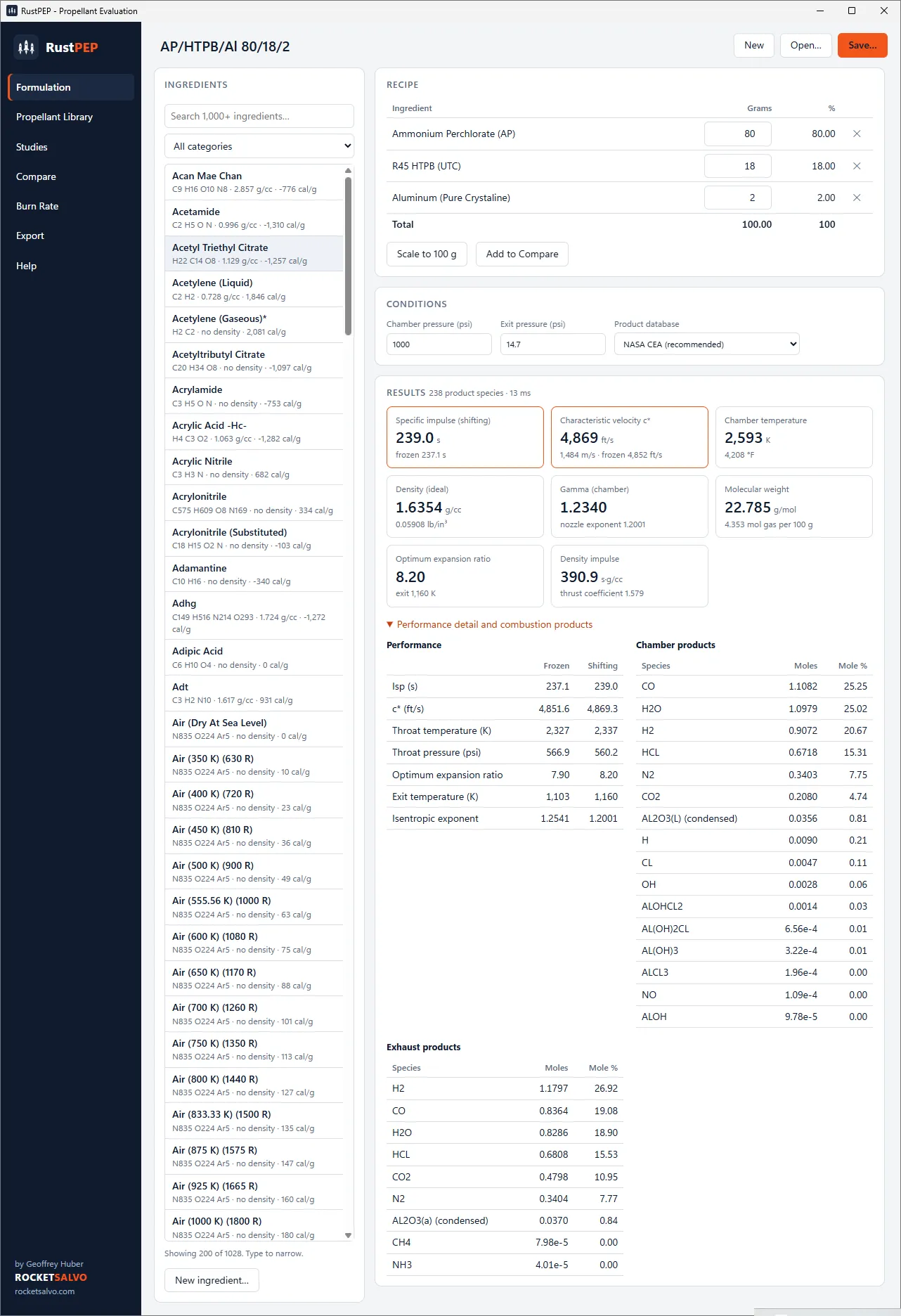The image size is (901, 1316).
Task: Go to Propellant Library
Action: point(71,117)
